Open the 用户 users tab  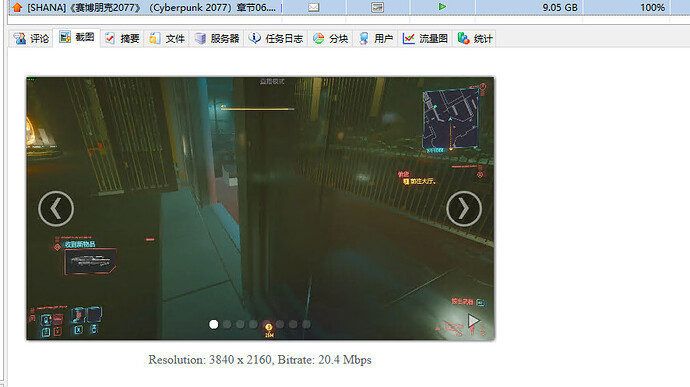pyautogui.click(x=375, y=38)
